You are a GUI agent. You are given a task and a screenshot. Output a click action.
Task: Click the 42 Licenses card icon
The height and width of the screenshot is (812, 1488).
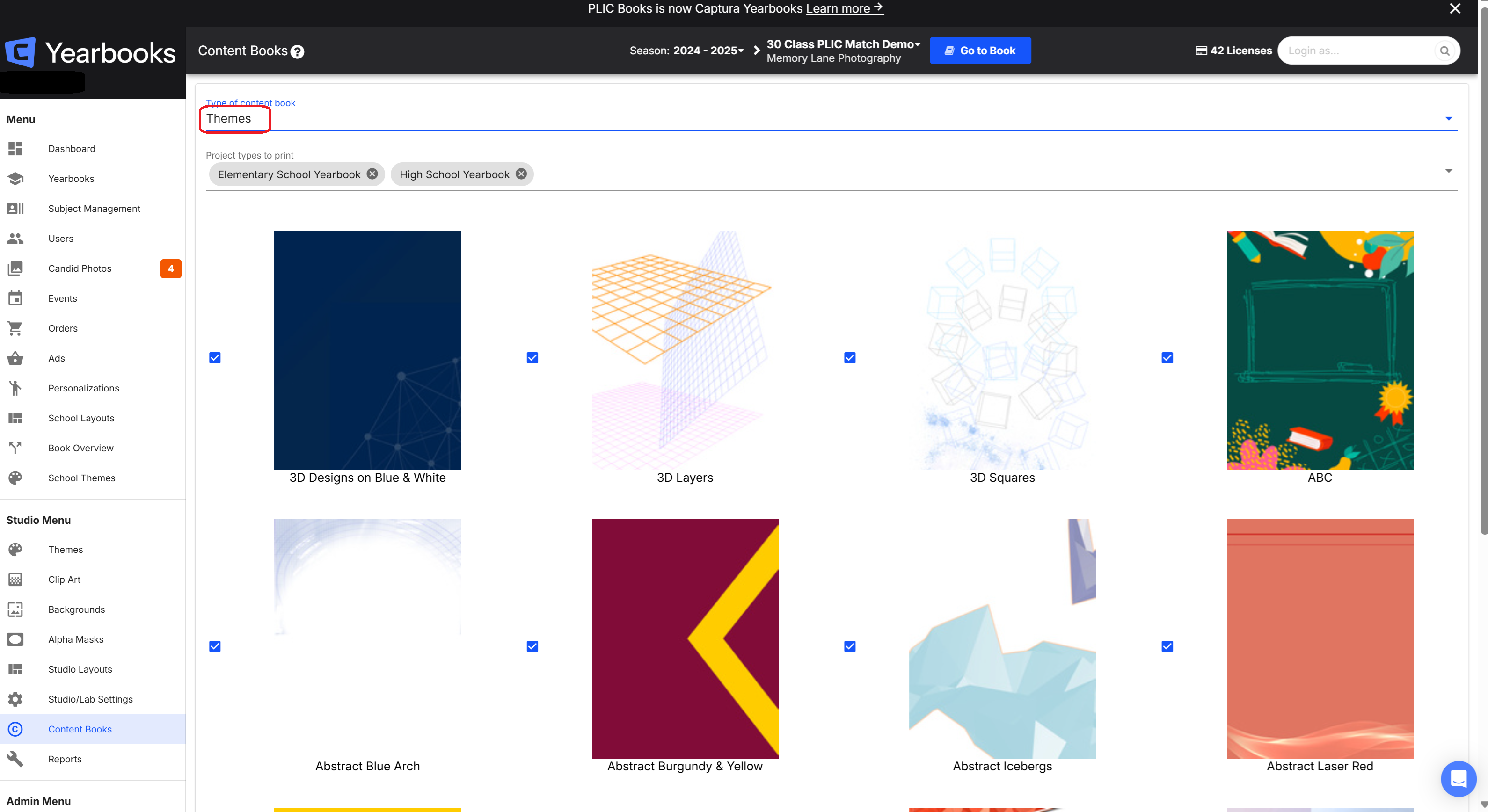click(x=1201, y=51)
